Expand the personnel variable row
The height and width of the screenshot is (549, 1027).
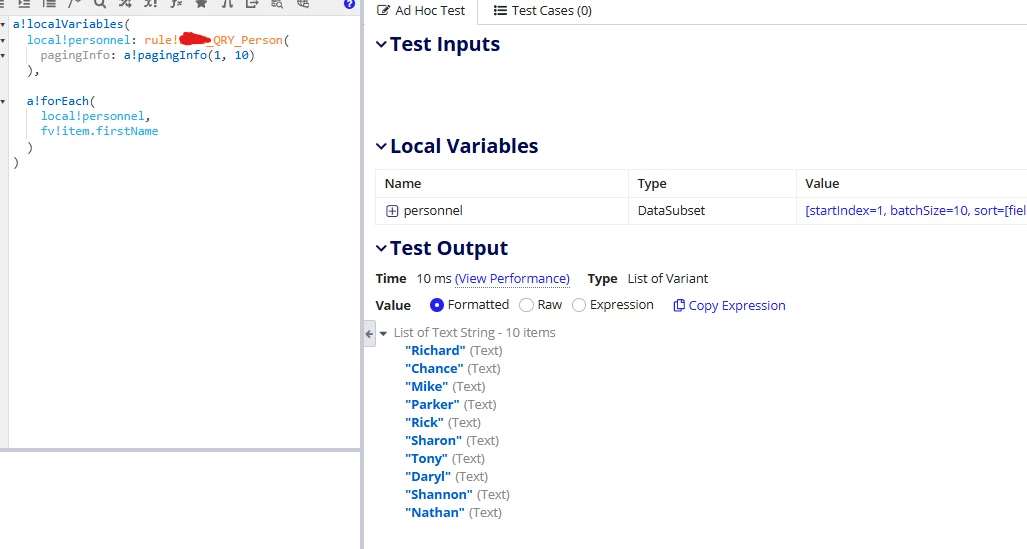(392, 211)
